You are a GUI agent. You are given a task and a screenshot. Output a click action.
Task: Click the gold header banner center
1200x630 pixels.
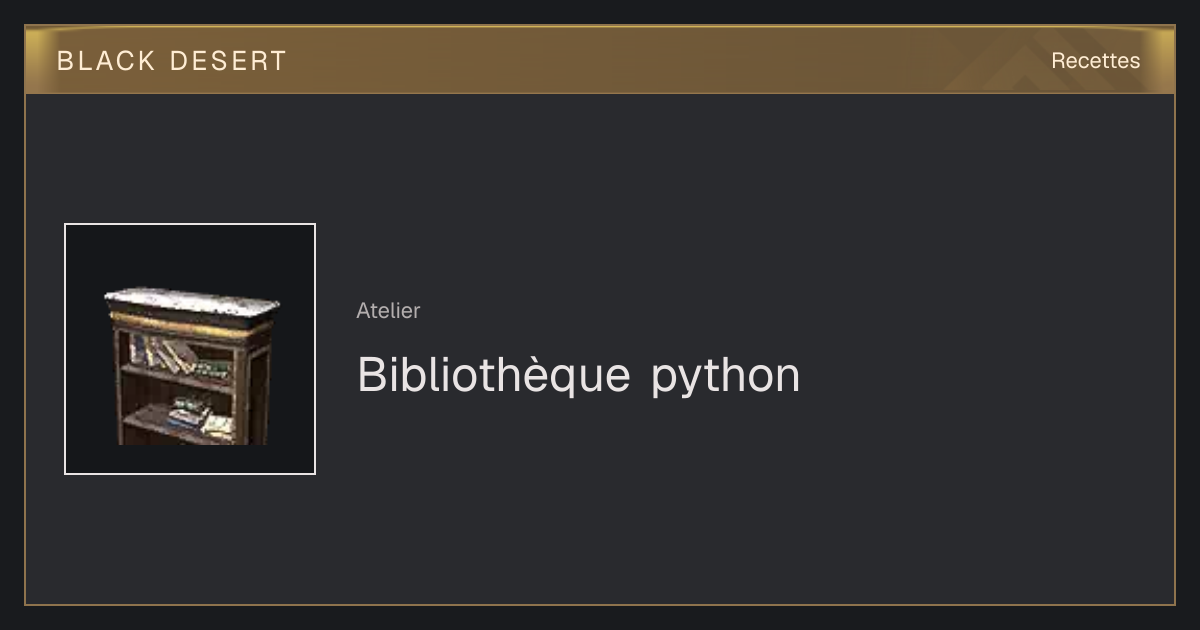(x=600, y=60)
